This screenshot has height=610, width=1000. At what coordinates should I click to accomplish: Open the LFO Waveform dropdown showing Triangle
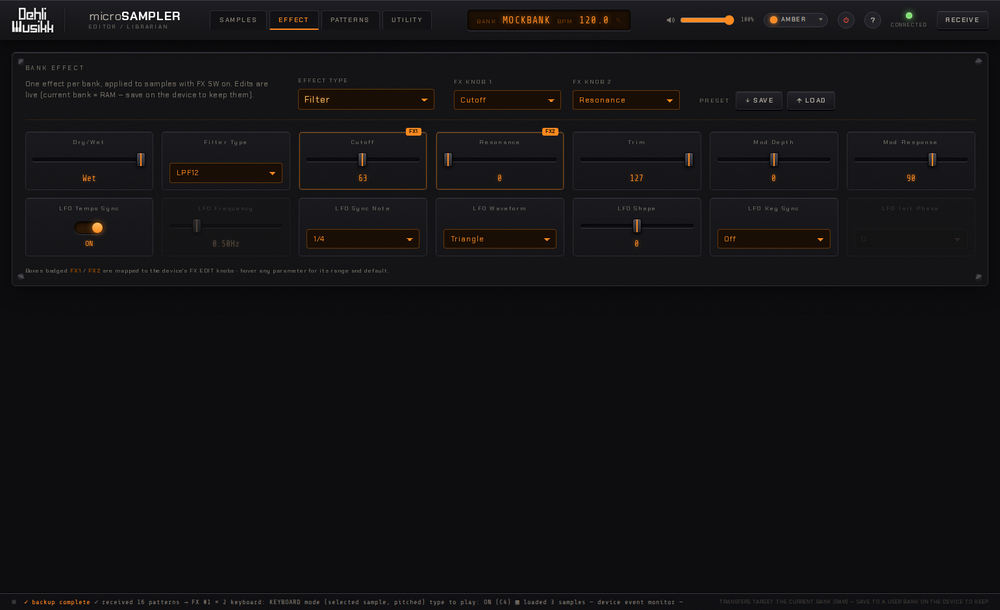click(499, 239)
